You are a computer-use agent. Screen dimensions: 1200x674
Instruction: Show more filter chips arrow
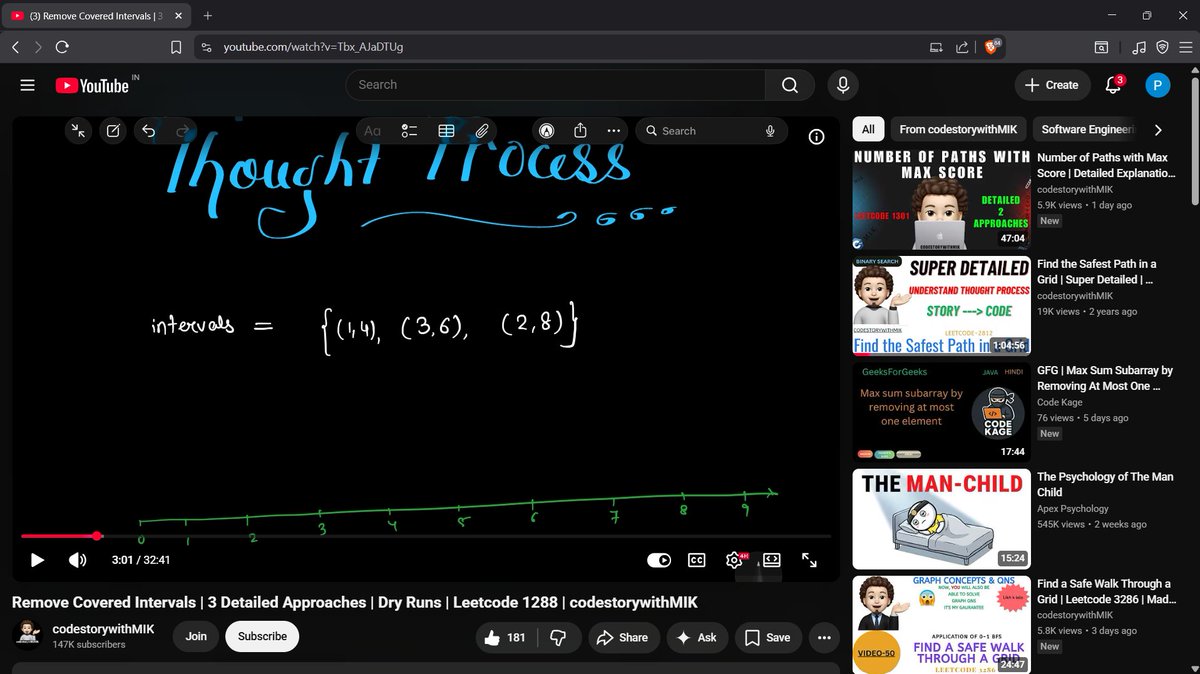(1158, 130)
